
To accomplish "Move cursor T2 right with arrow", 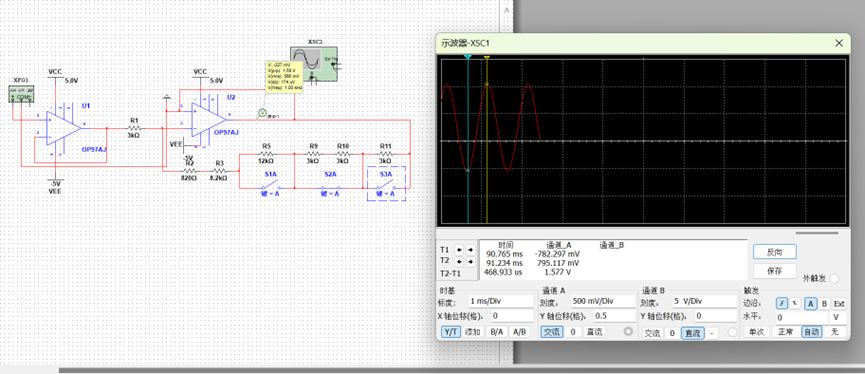I will click(x=470, y=261).
